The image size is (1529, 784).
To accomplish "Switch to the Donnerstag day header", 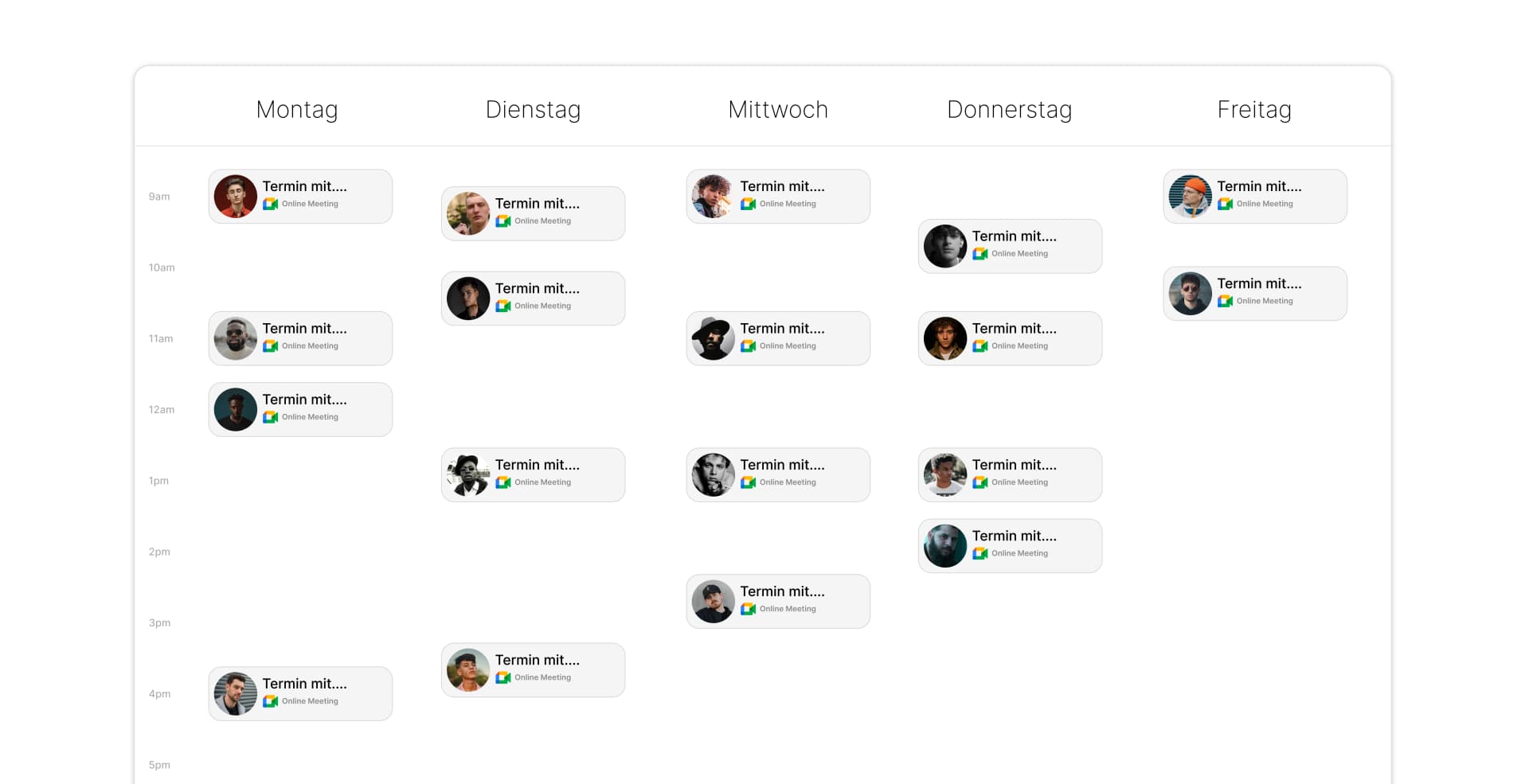I will click(1009, 110).
